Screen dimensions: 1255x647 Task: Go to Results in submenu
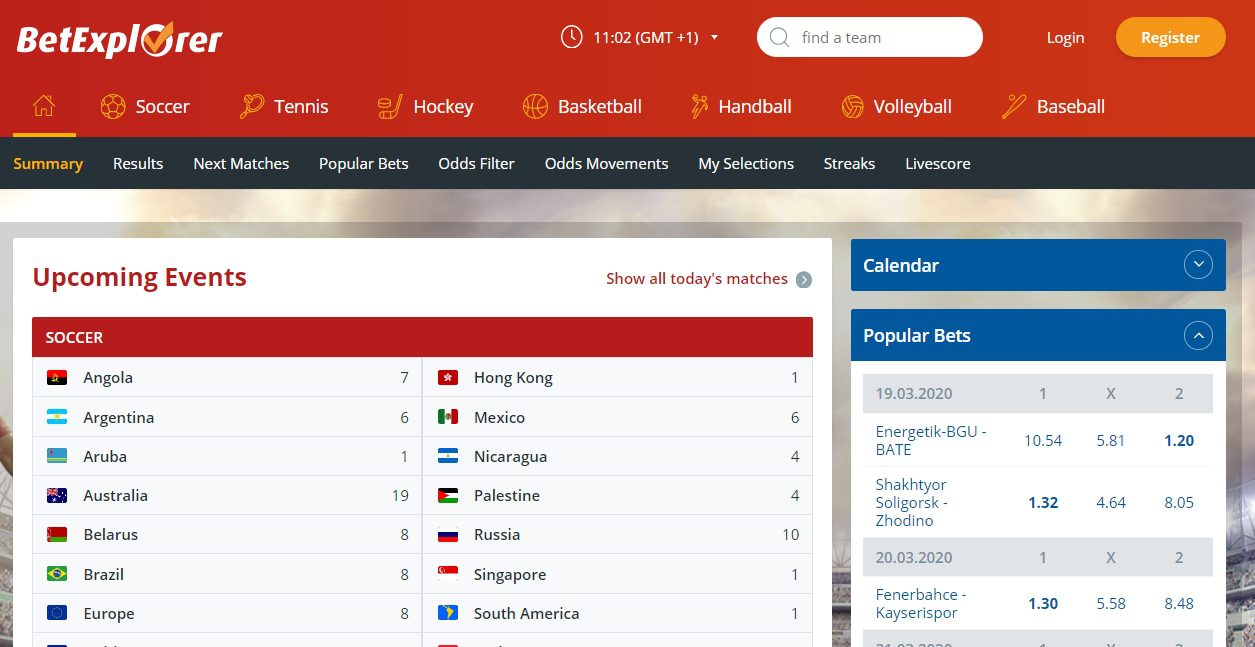pyautogui.click(x=138, y=164)
